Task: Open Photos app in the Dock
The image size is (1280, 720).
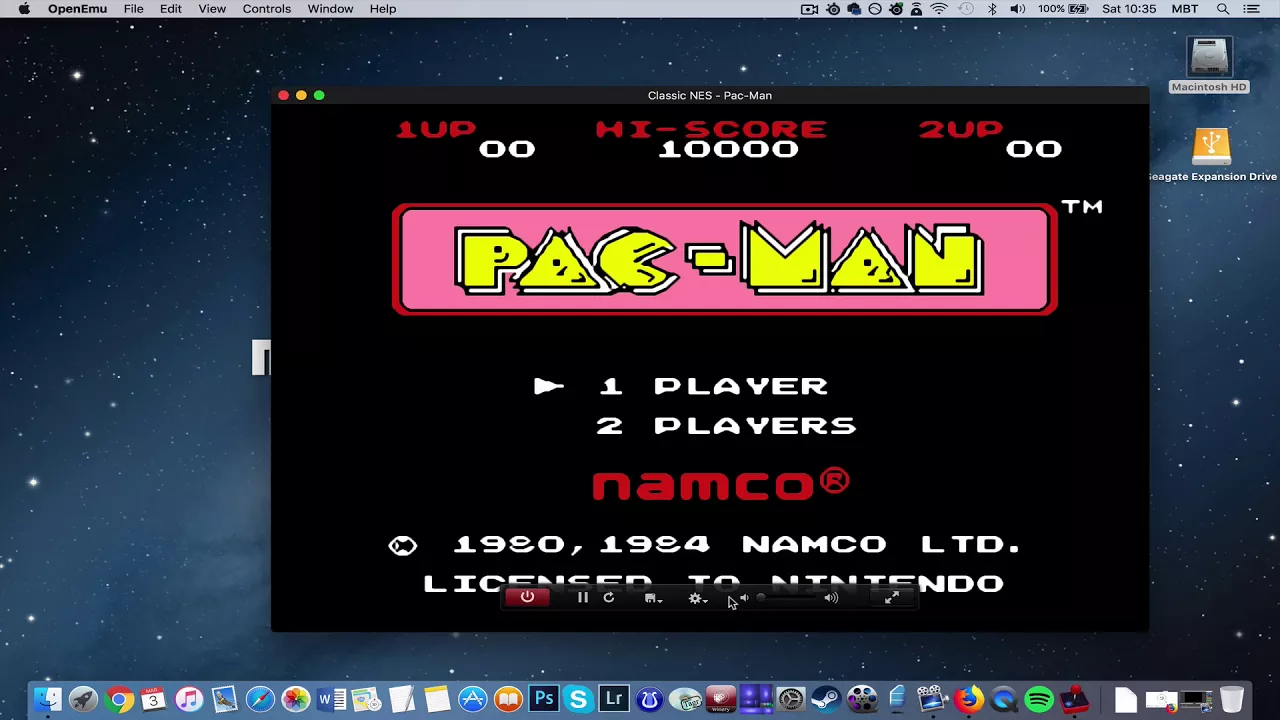Action: pos(295,699)
